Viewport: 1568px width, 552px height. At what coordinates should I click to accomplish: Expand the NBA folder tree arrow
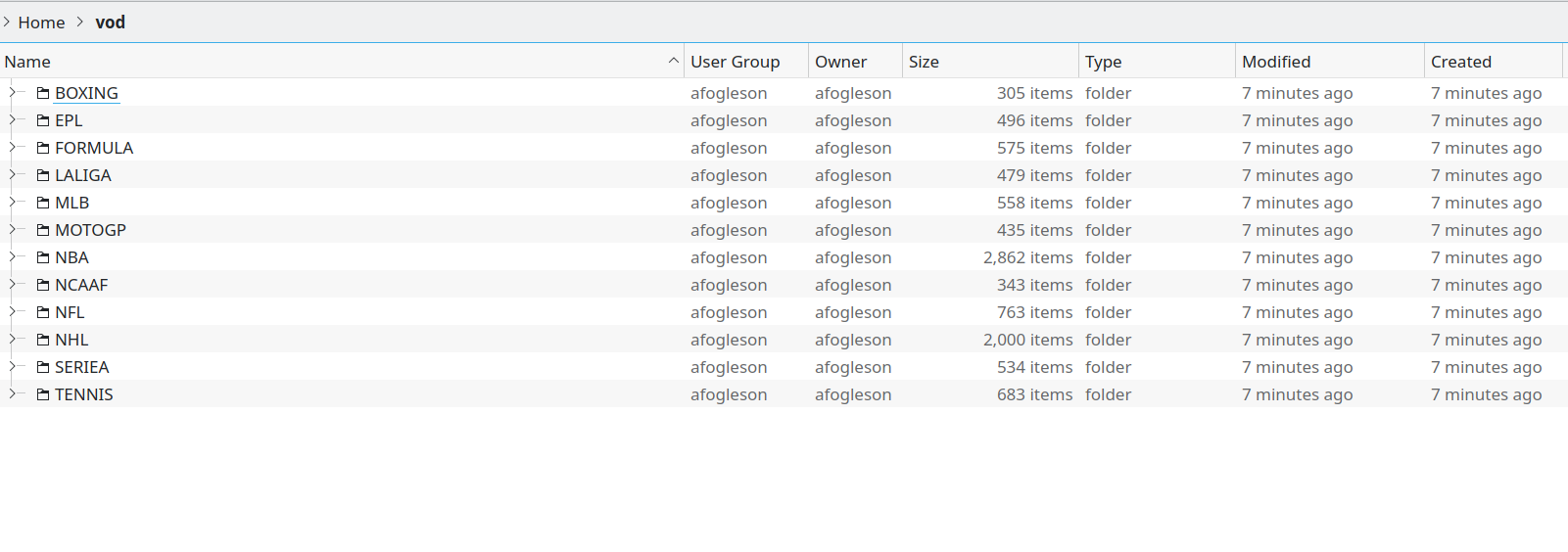tap(12, 257)
